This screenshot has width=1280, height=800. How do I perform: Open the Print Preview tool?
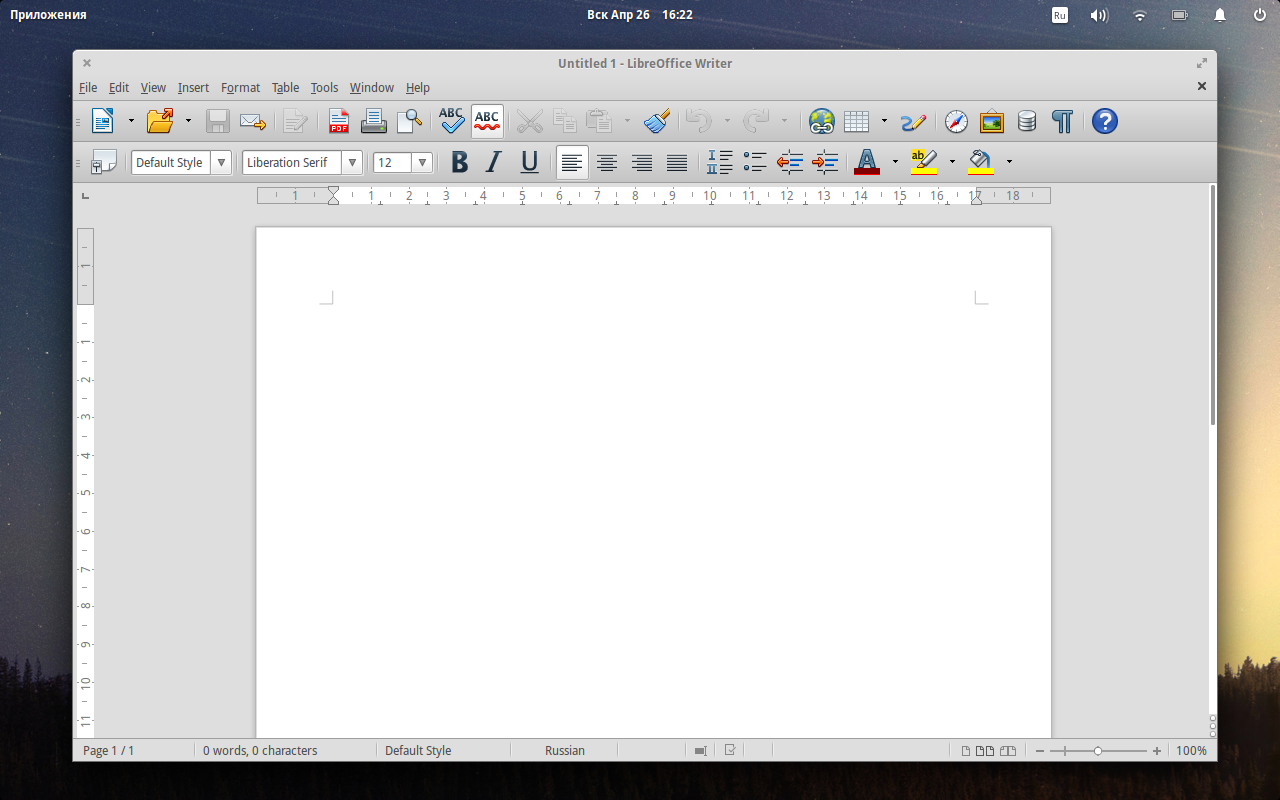409,122
